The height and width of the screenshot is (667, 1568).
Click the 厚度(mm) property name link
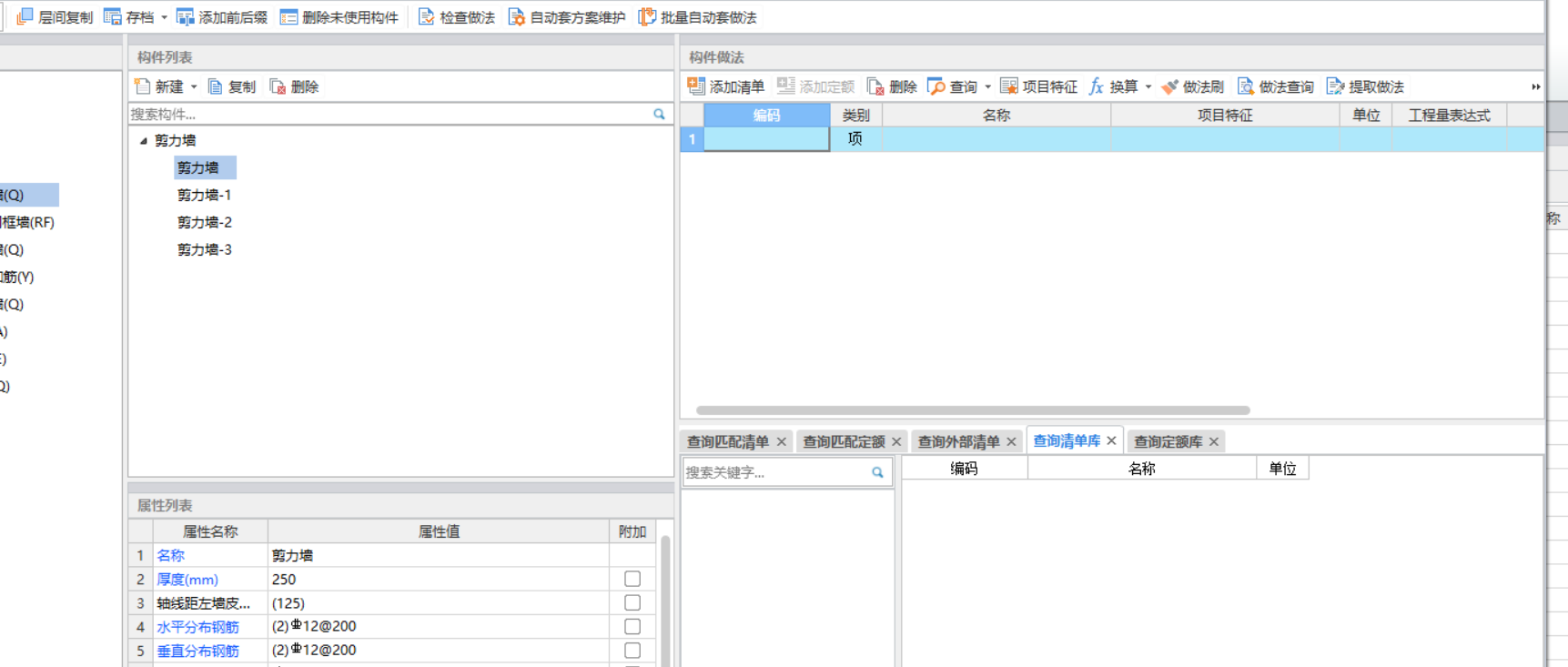(x=187, y=579)
